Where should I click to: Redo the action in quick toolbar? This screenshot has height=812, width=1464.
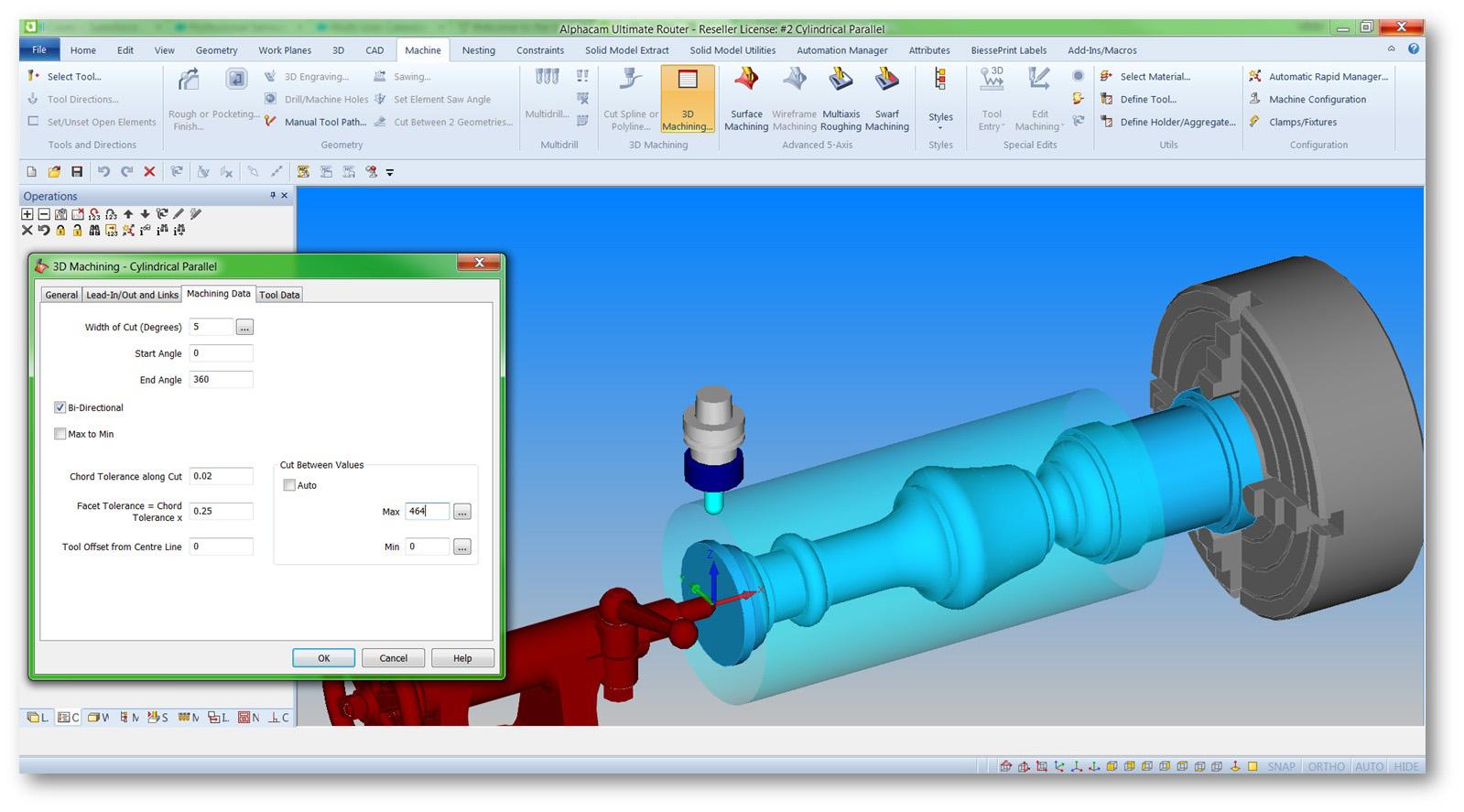126,172
